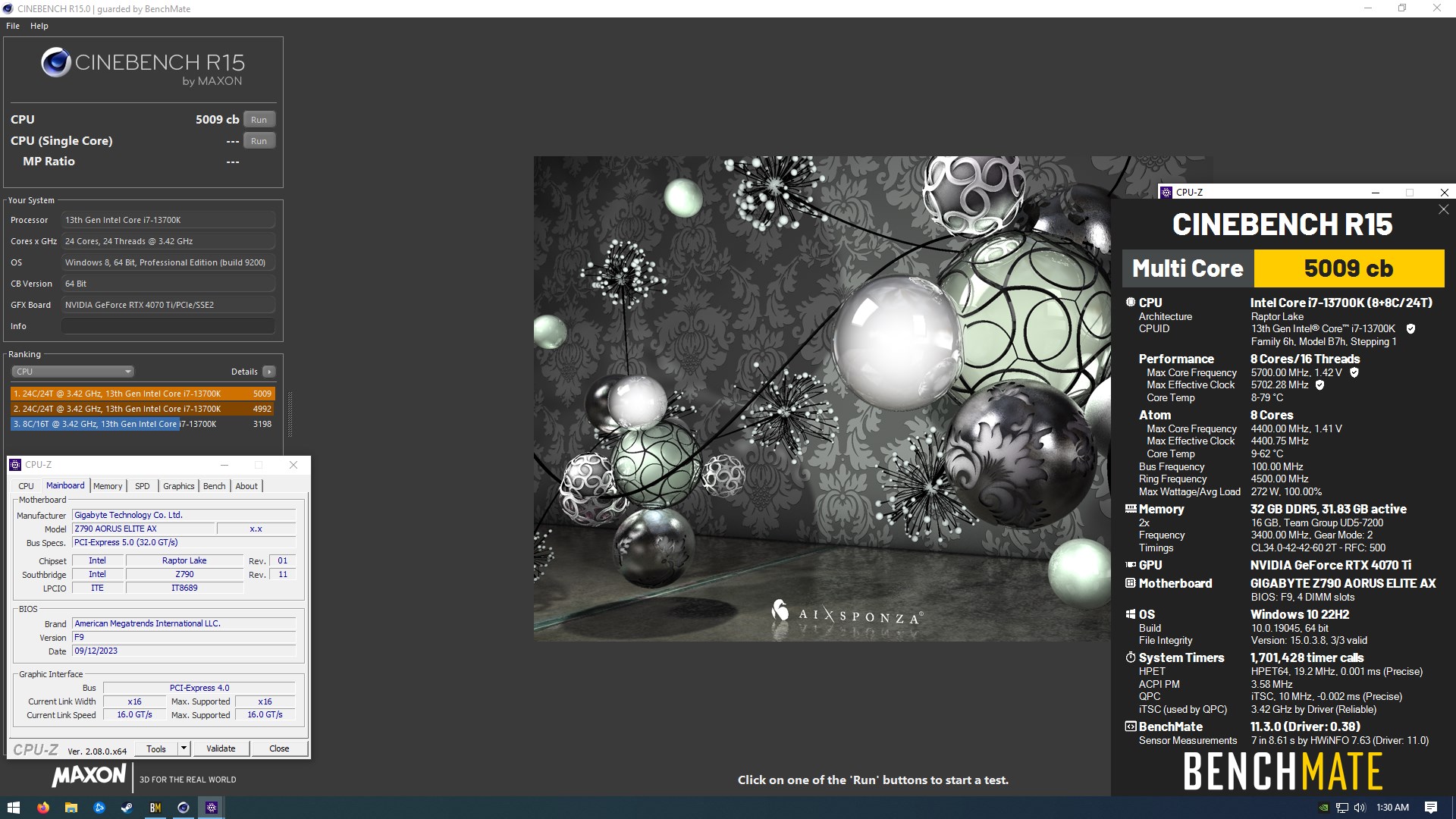Click the Processor field 13th Gen Intel Core
1456x819 pixels.
(168, 220)
